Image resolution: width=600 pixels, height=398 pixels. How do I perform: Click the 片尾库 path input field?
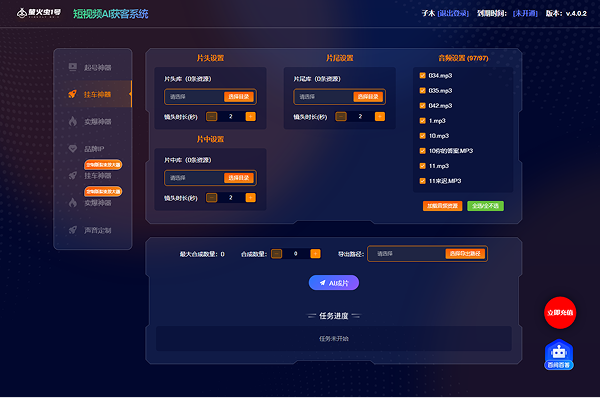(323, 97)
